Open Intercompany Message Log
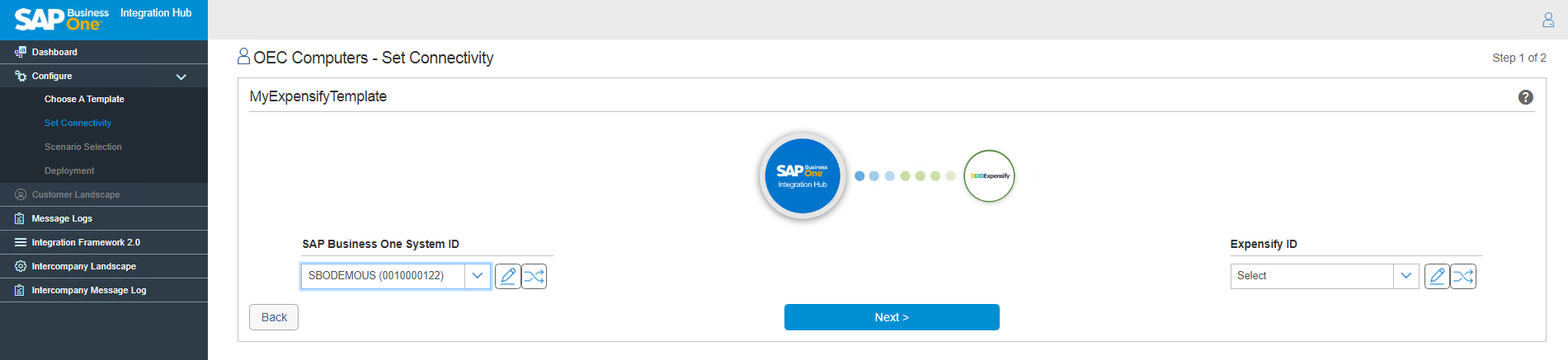The height and width of the screenshot is (360, 1568). point(88,290)
